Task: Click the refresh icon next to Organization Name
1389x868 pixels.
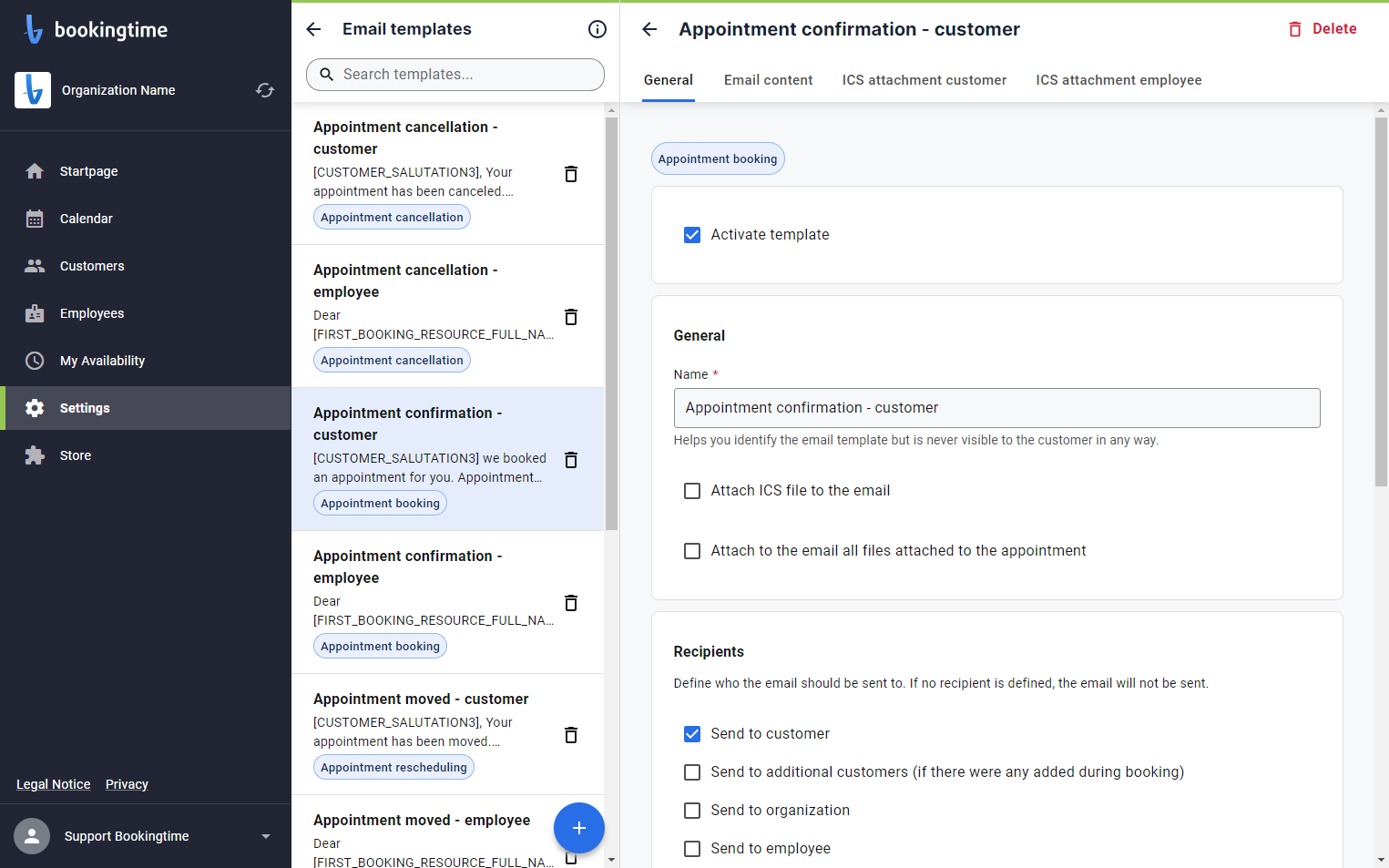Action: click(265, 90)
